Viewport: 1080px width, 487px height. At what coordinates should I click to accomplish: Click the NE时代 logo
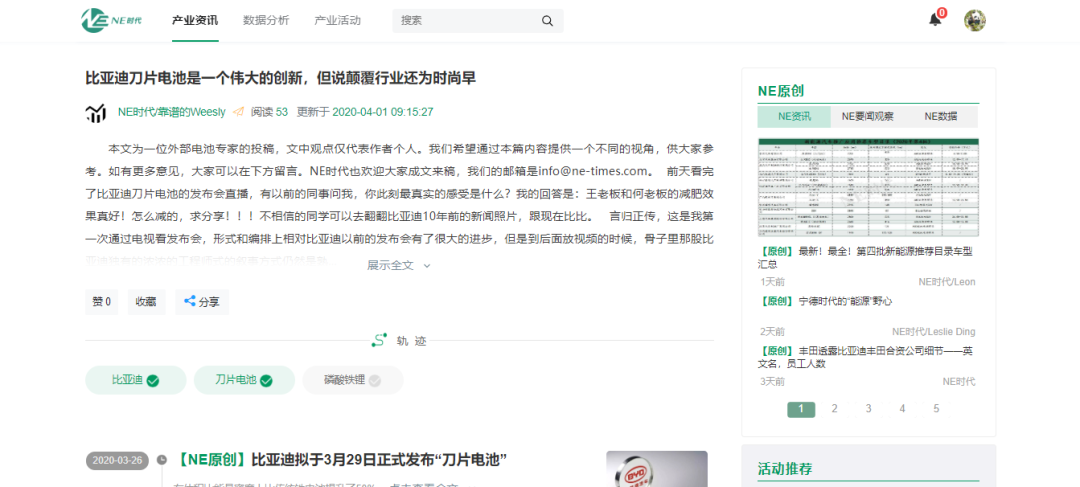coord(111,20)
